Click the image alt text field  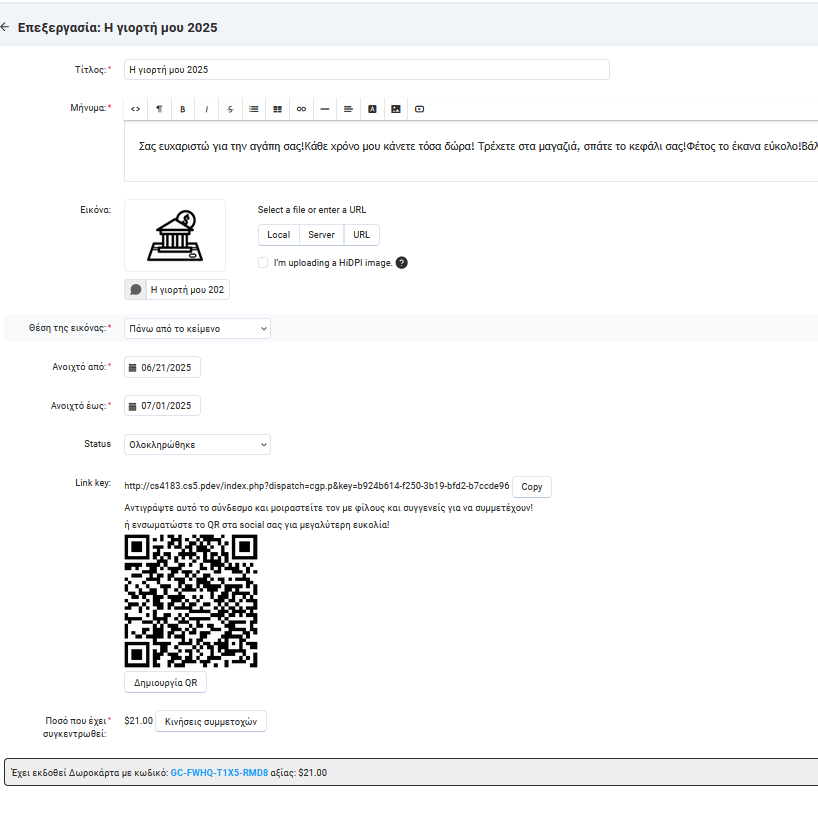(187, 290)
